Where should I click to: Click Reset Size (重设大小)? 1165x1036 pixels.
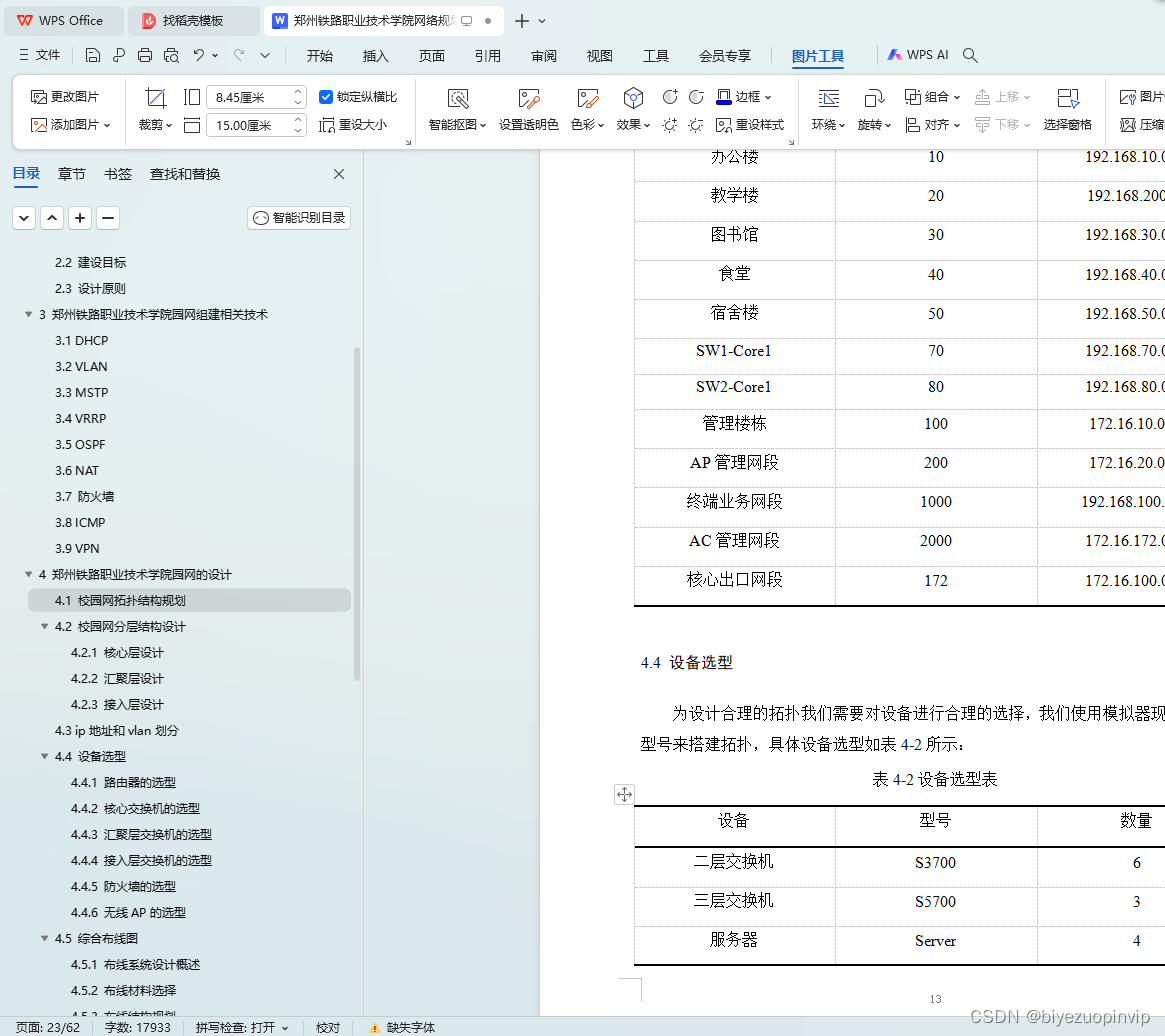pyautogui.click(x=353, y=125)
